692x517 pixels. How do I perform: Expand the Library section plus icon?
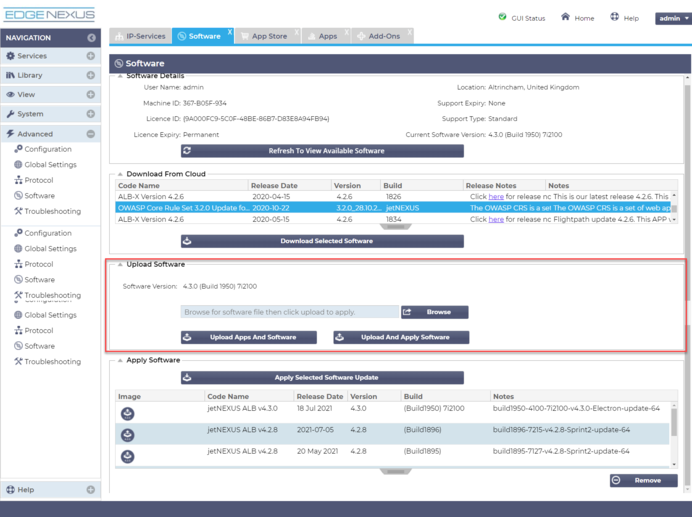(91, 75)
